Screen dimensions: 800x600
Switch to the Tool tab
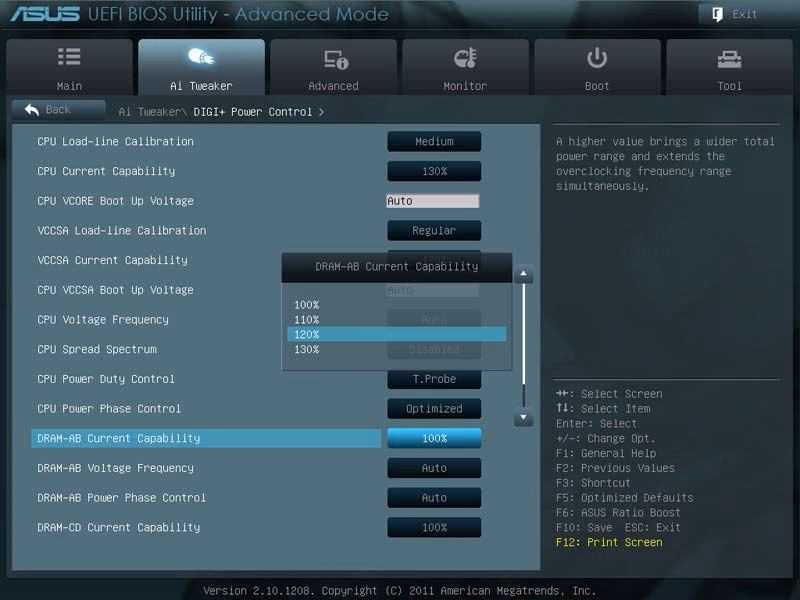click(x=730, y=67)
